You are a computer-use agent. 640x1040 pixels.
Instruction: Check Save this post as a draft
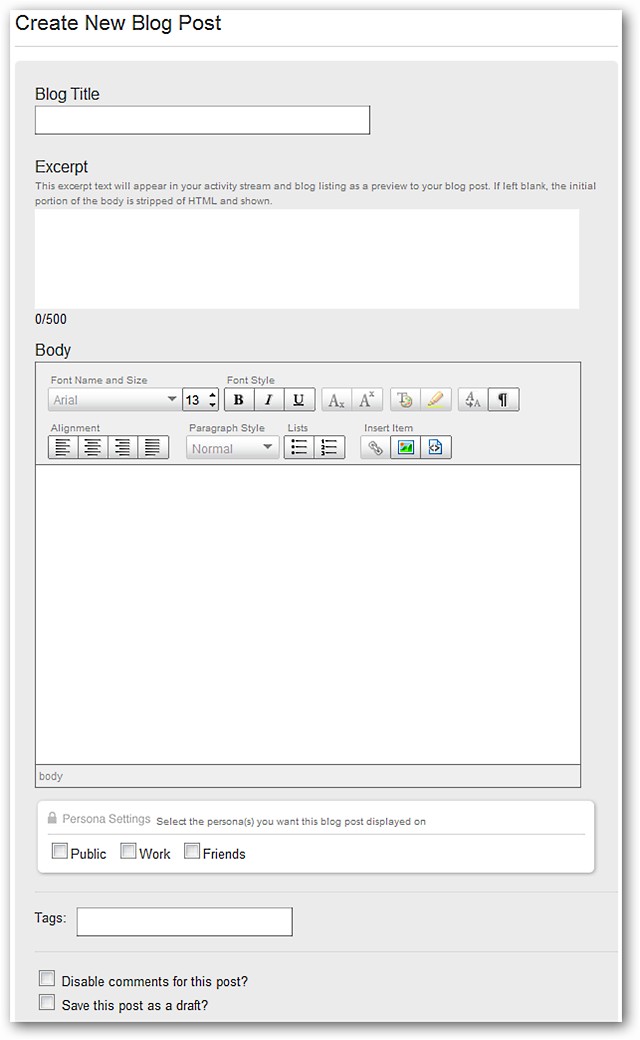pyautogui.click(x=47, y=1002)
